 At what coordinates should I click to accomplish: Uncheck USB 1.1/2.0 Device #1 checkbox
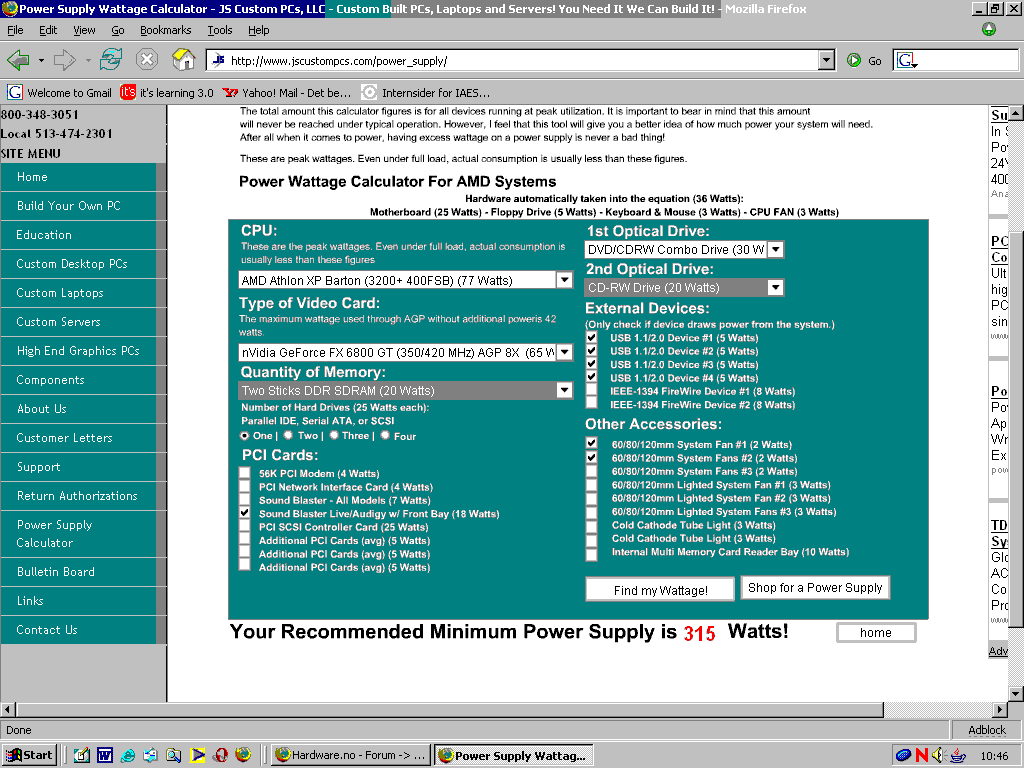point(592,338)
